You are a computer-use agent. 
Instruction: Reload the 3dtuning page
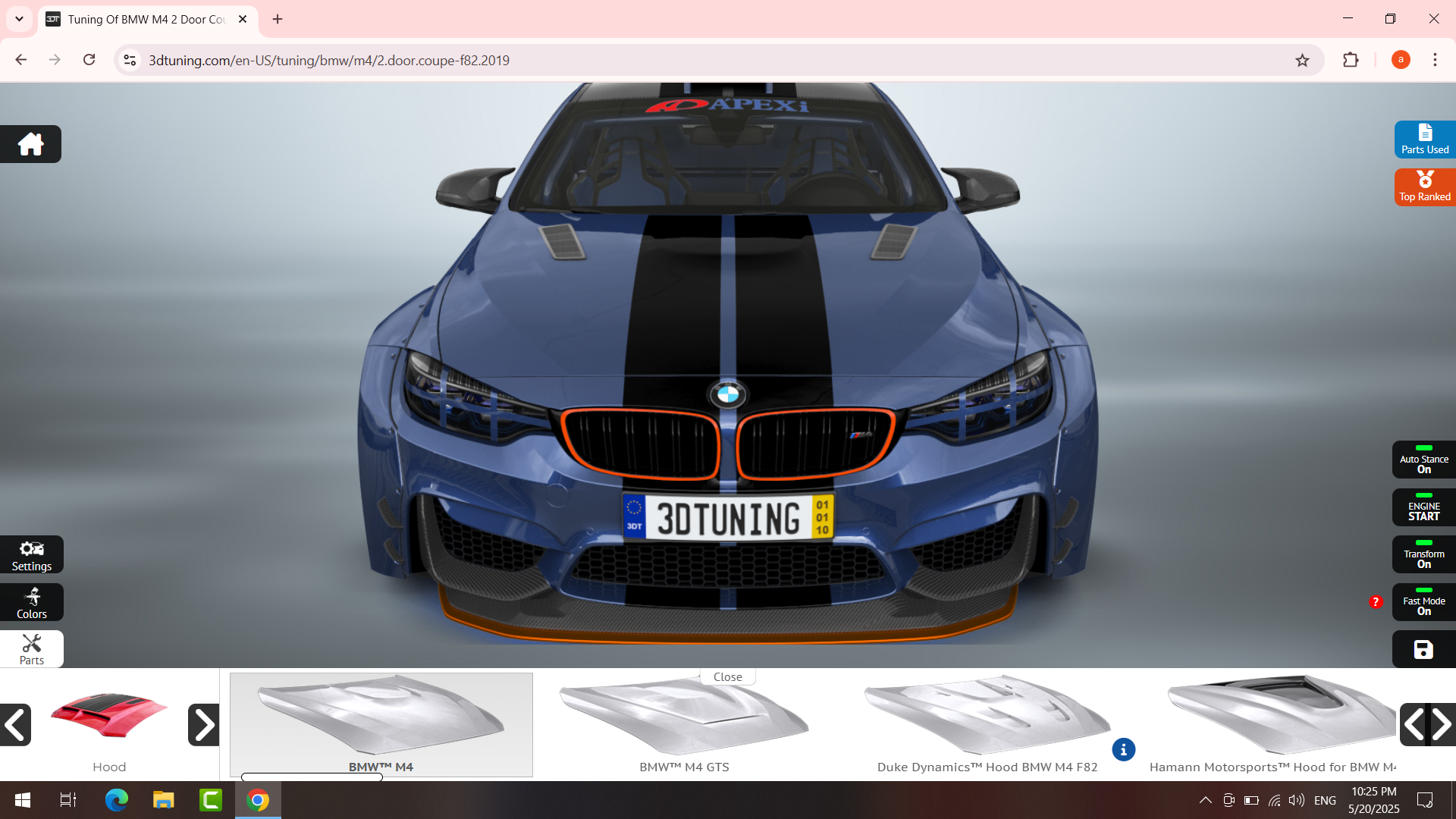click(89, 60)
